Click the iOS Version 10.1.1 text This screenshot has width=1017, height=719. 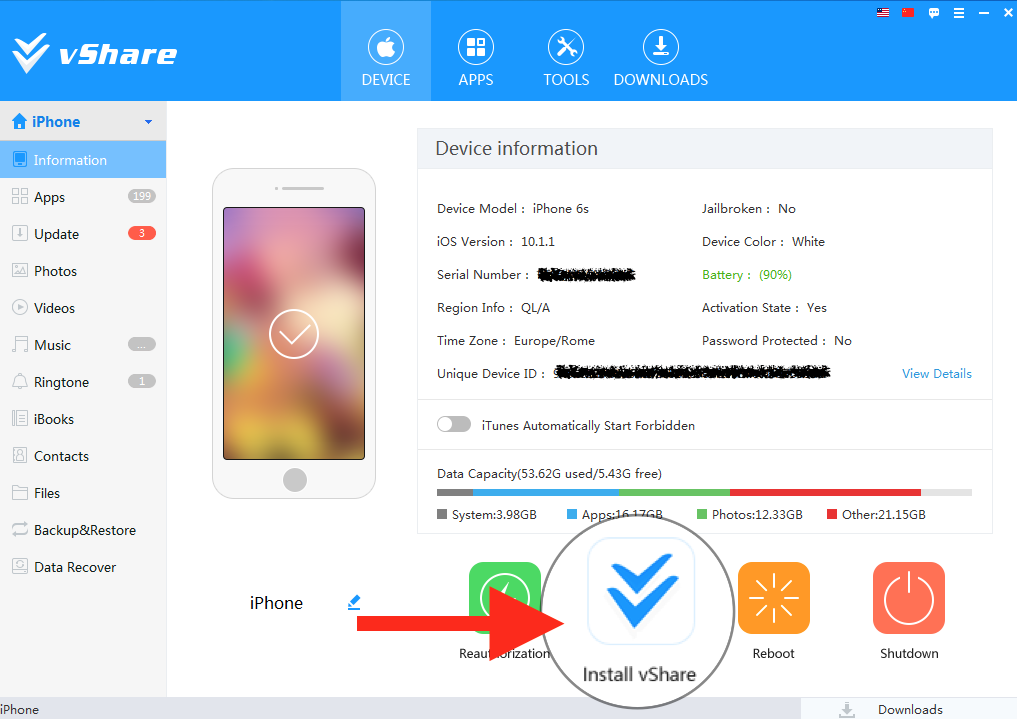pyautogui.click(x=496, y=242)
